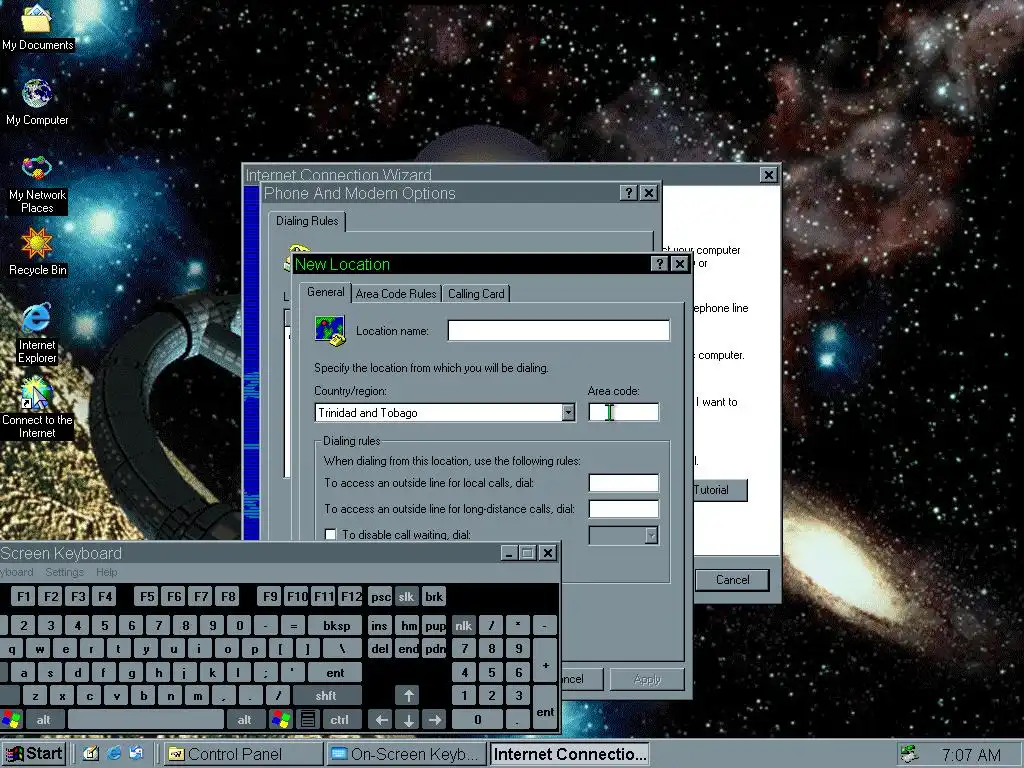
Task: Click the space bar on screen keyboard
Action: [x=145, y=720]
